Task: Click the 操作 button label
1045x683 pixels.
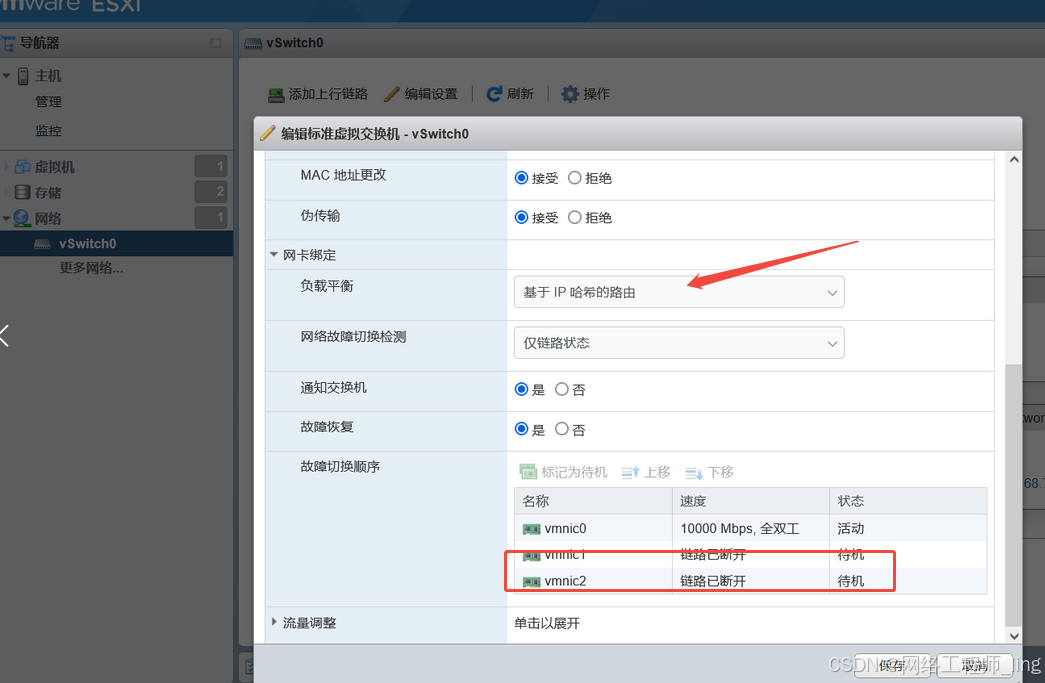Action: click(596, 94)
